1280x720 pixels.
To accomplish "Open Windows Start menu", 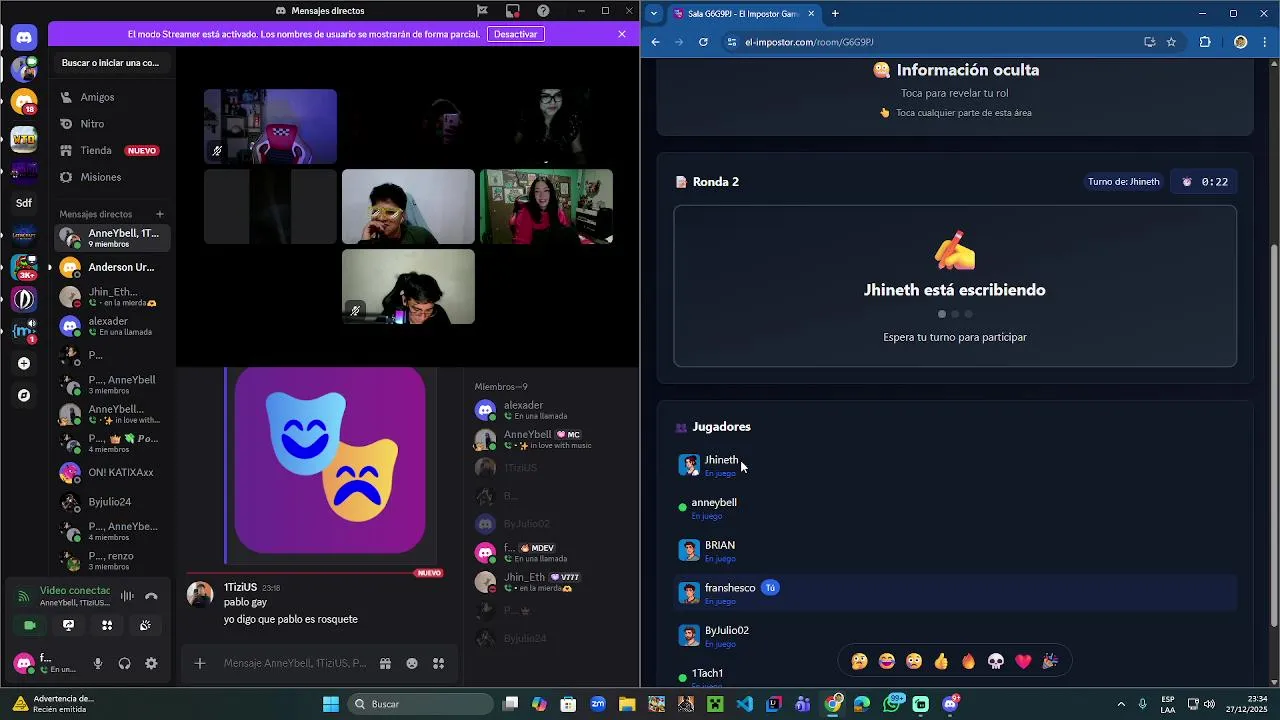I will (x=331, y=704).
